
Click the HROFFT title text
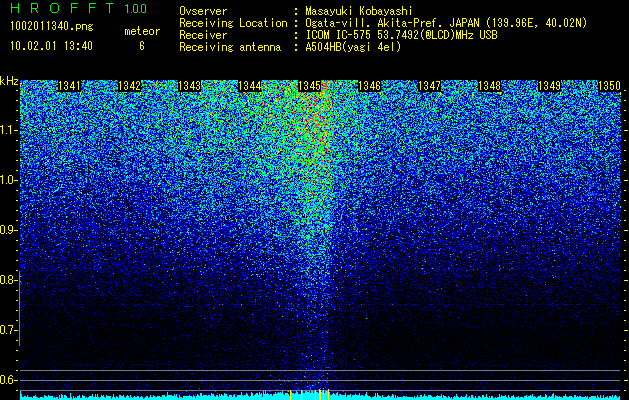pyautogui.click(x=62, y=8)
